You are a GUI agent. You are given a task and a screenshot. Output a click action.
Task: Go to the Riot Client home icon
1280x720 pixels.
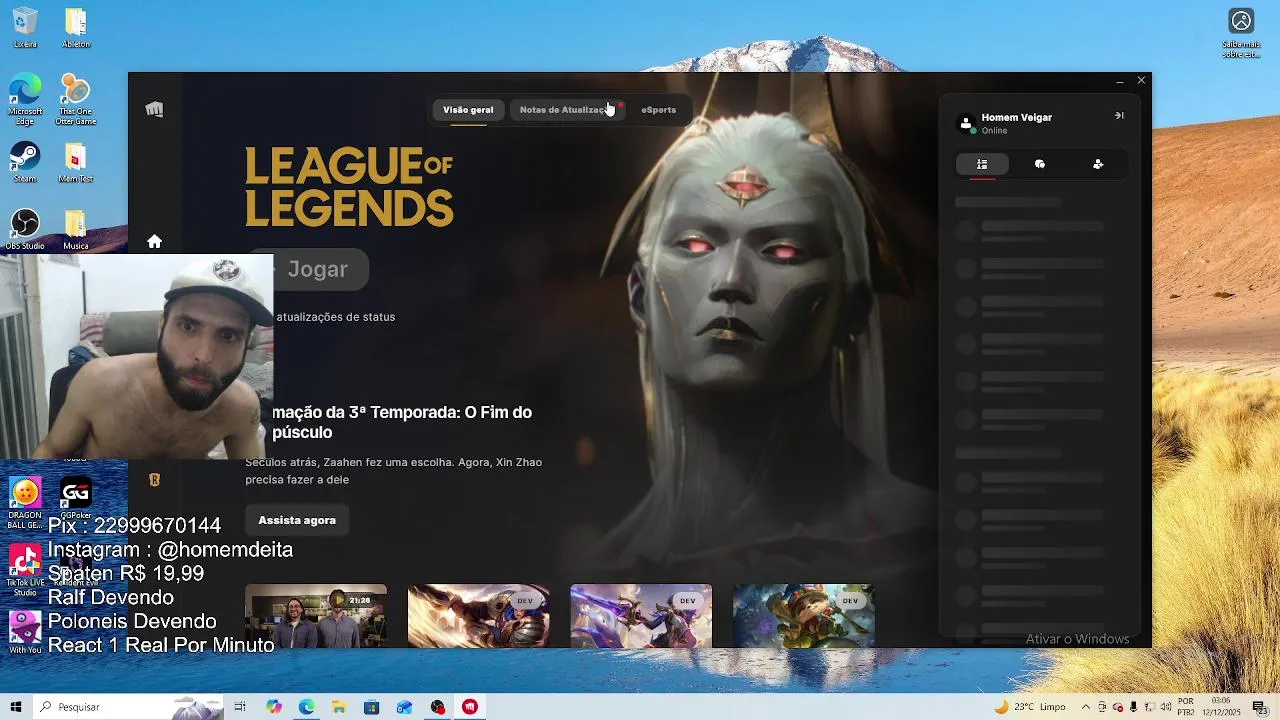point(154,241)
